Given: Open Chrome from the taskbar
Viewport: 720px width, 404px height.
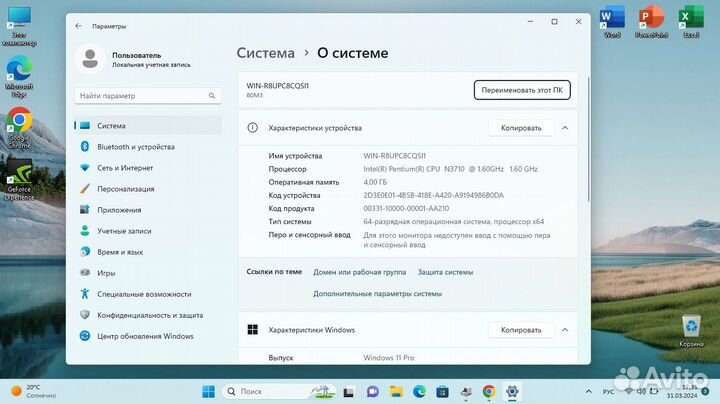Looking at the screenshot, I should pos(489,392).
